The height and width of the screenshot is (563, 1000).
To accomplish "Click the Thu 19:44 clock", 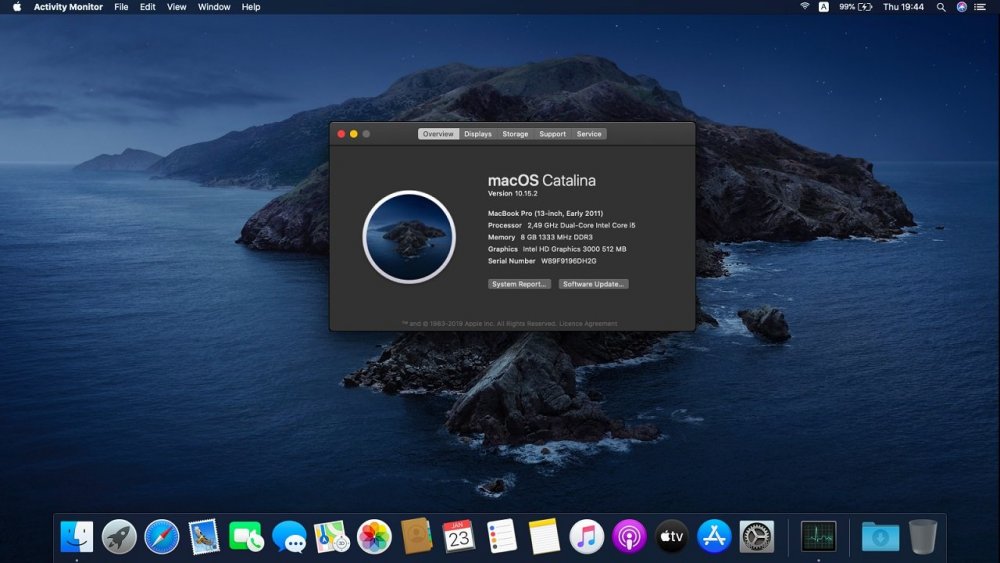I will coord(903,7).
